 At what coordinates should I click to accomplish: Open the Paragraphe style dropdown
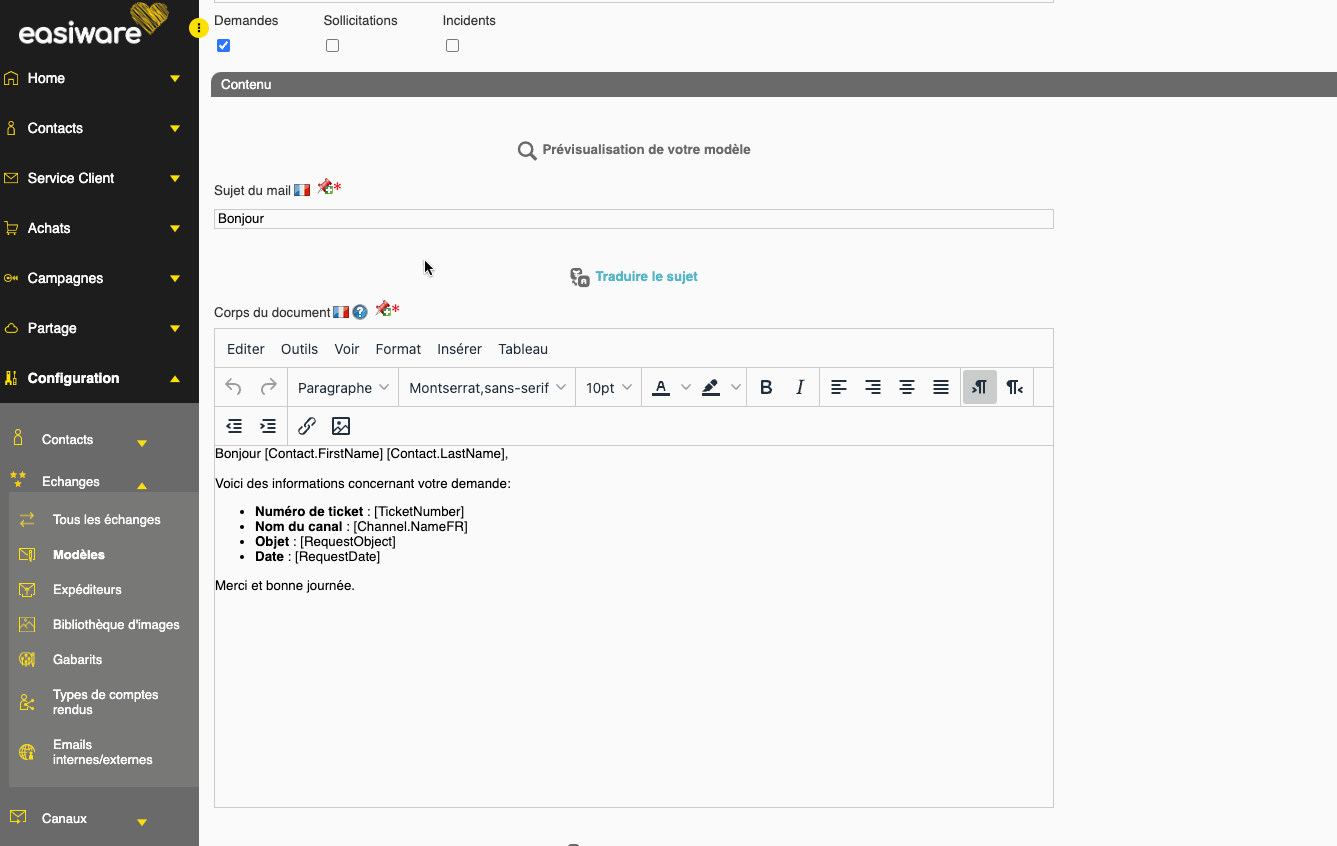[x=343, y=388]
